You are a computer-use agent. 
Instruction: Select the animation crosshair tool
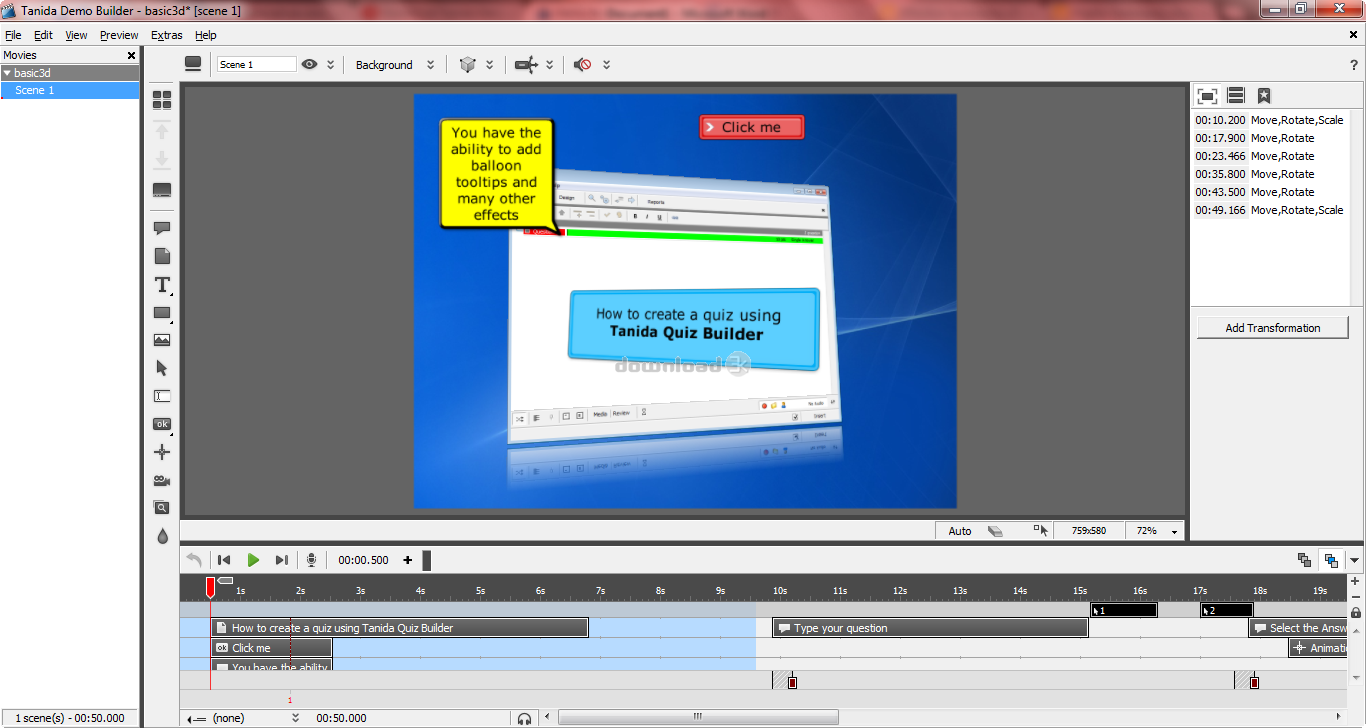pos(162,452)
